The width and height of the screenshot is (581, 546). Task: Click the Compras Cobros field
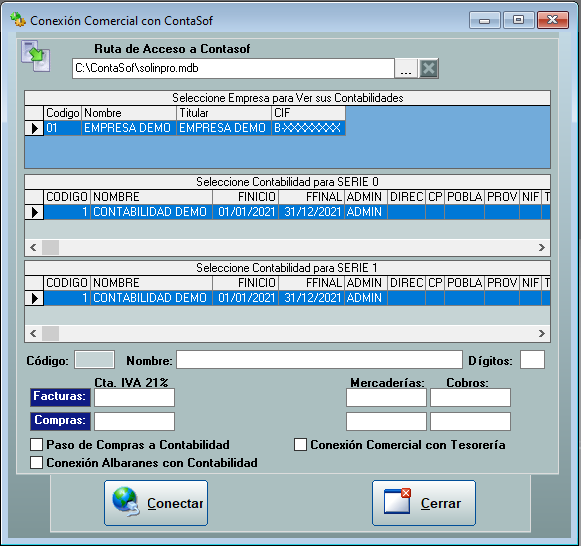(471, 422)
